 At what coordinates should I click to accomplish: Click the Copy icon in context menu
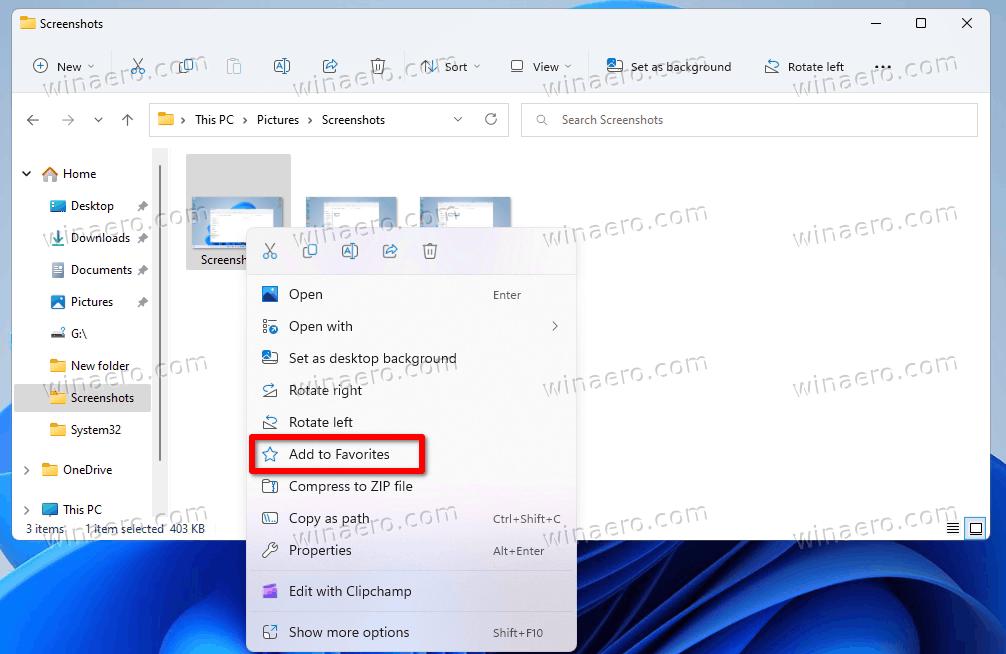coord(310,251)
